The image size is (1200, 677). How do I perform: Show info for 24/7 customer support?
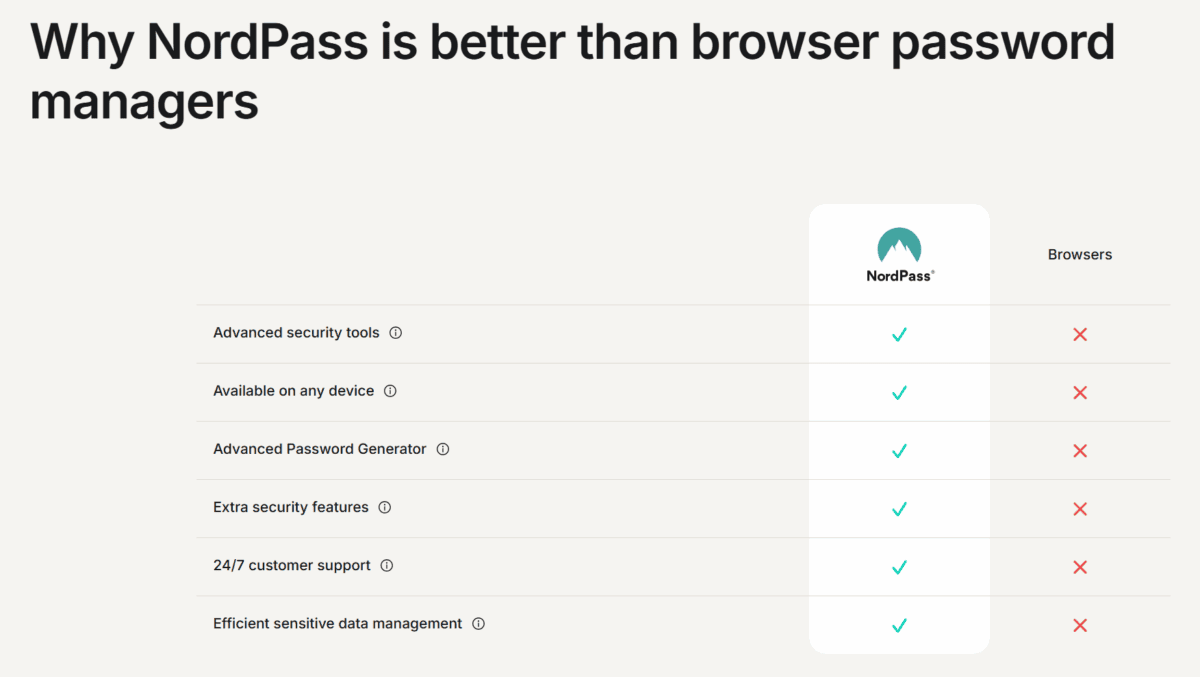pyautogui.click(x=387, y=565)
